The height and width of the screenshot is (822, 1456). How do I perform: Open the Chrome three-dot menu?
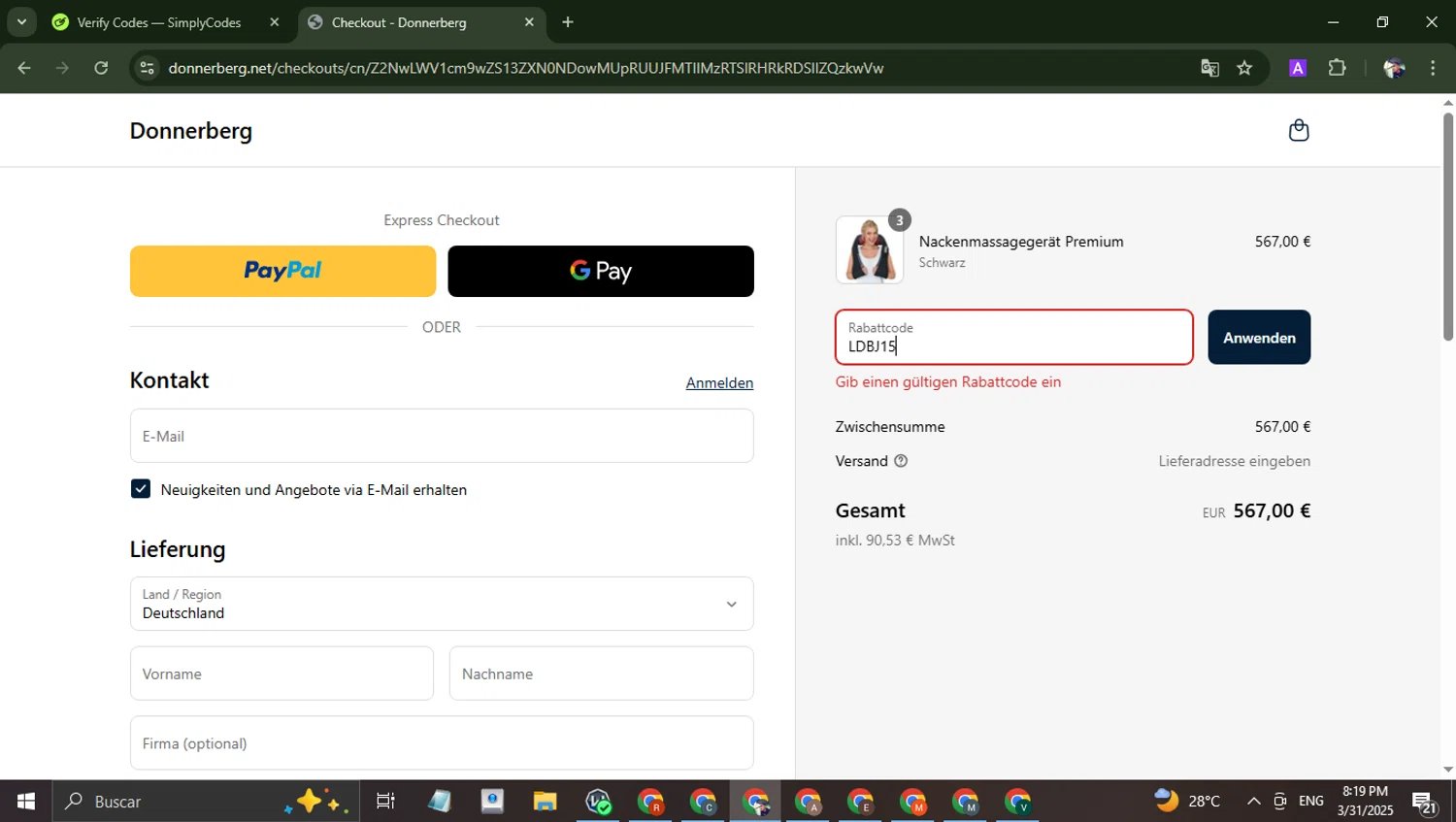pyautogui.click(x=1433, y=68)
